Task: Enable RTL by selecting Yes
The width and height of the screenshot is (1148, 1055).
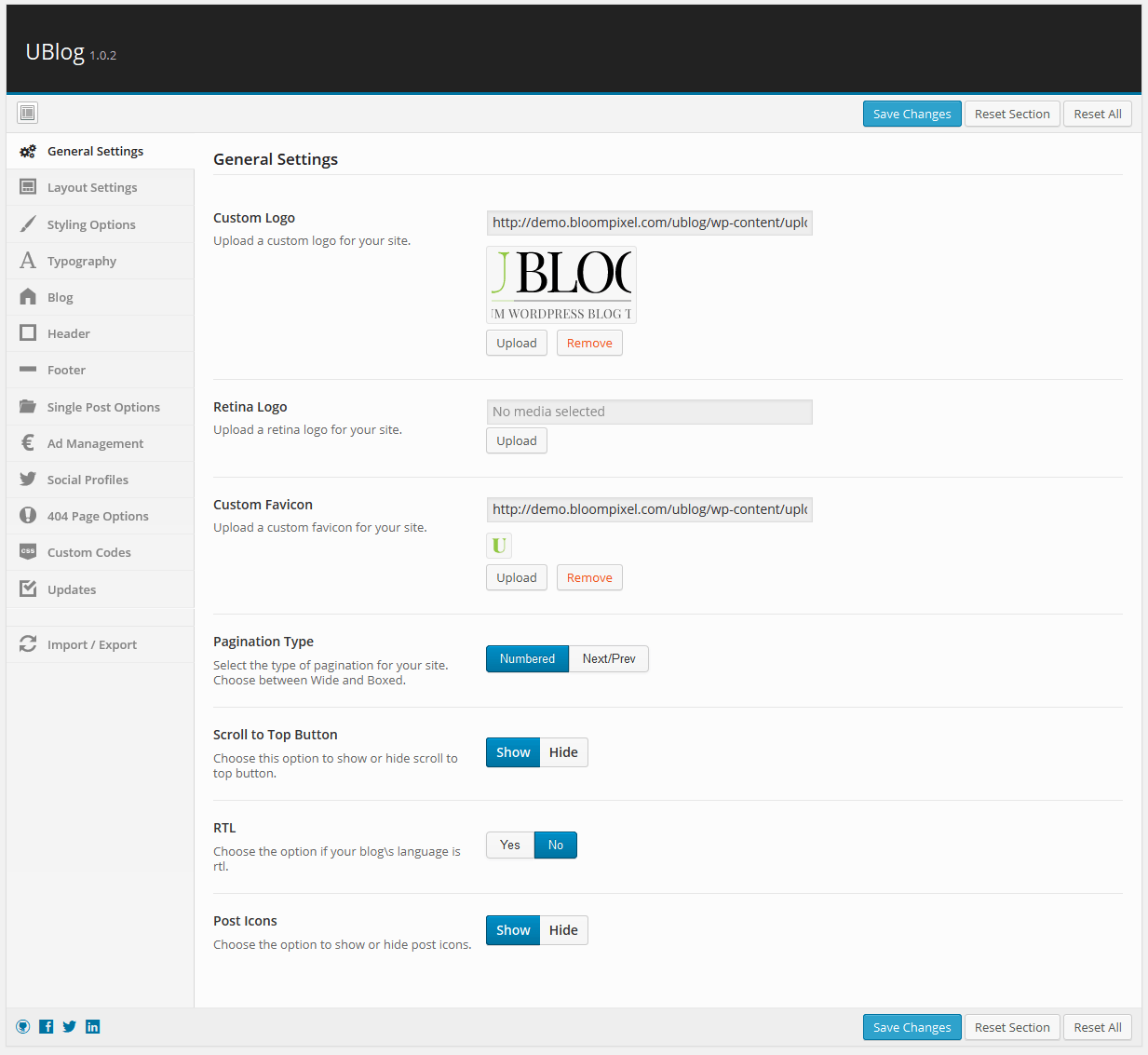Action: [x=510, y=845]
